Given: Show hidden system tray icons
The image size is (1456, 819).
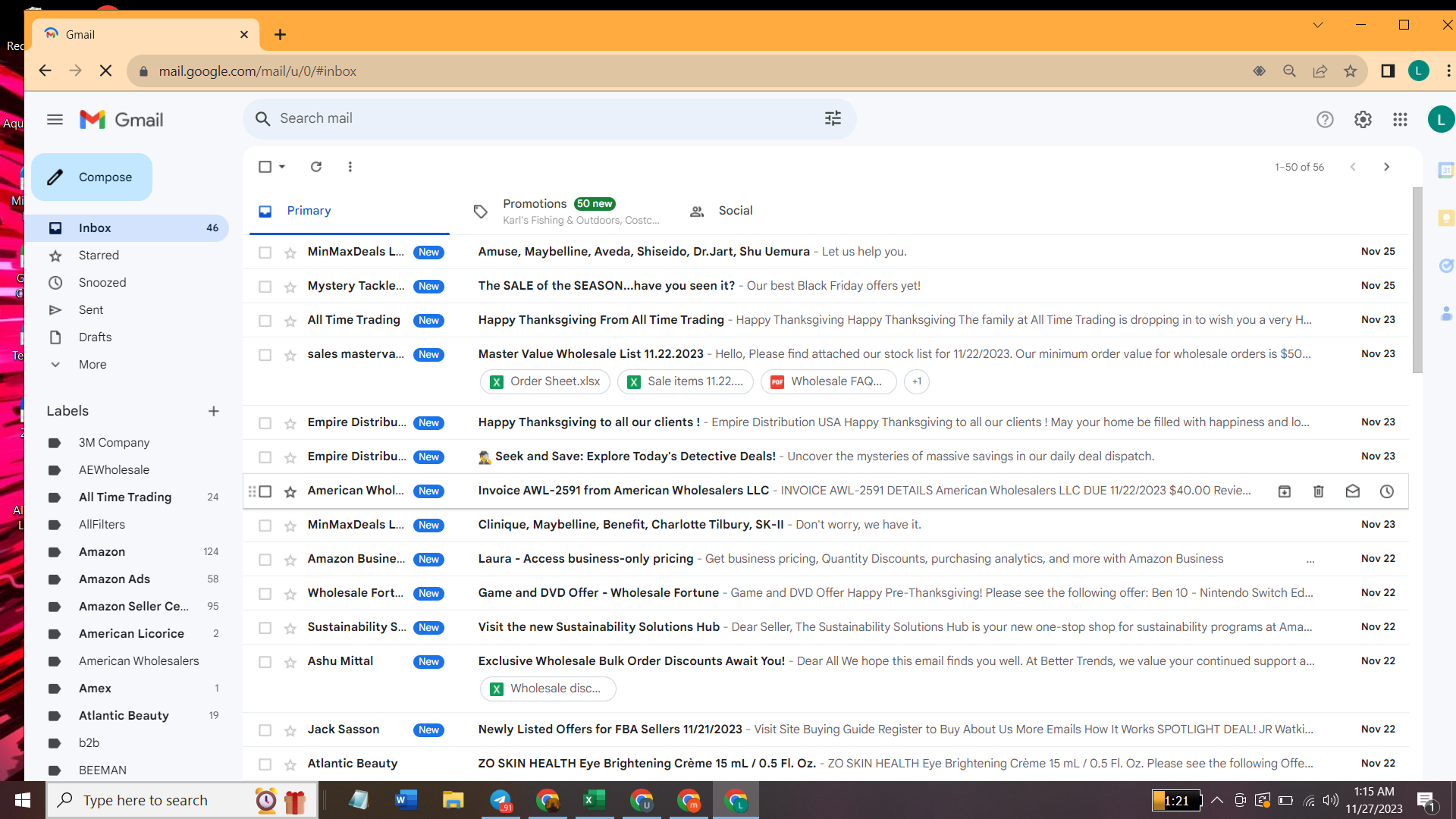Looking at the screenshot, I should coord(1216,800).
